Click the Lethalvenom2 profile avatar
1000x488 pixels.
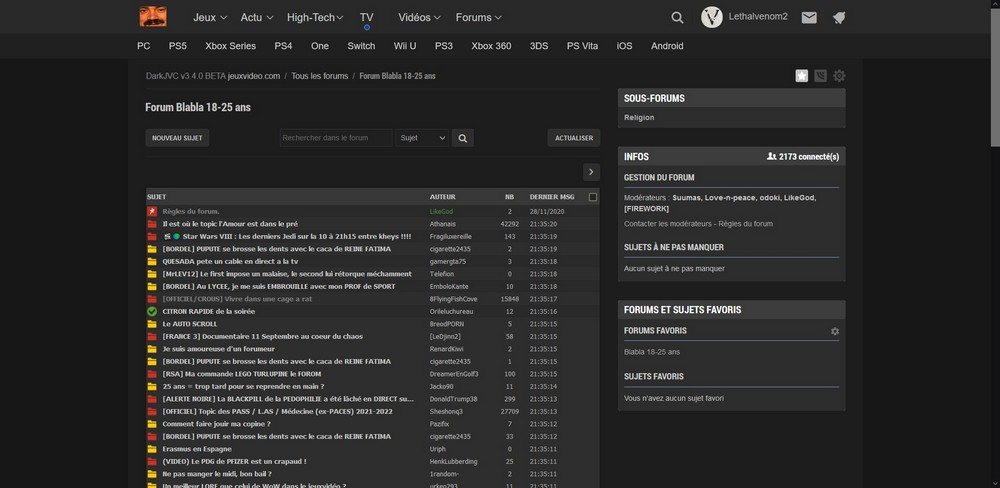(712, 17)
